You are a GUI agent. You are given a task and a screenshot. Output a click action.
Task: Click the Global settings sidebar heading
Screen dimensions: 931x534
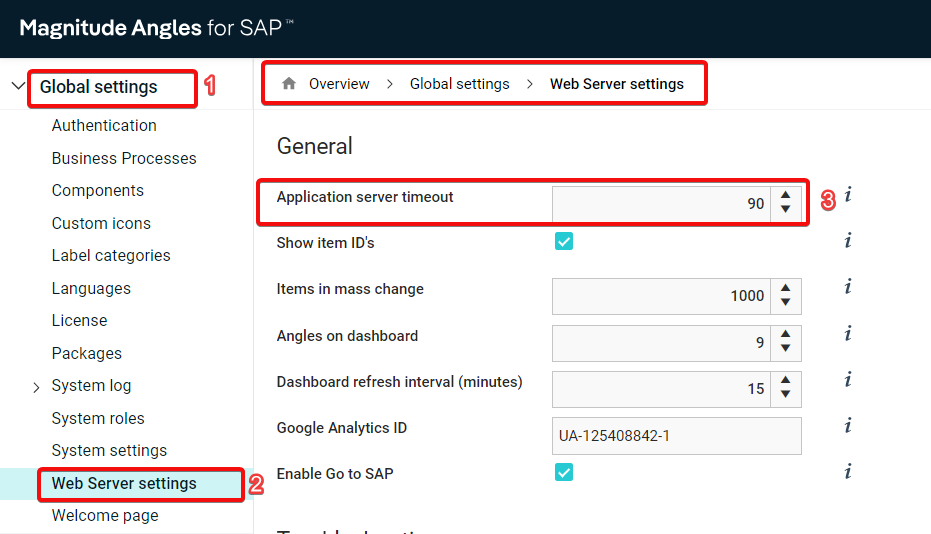[x=99, y=87]
